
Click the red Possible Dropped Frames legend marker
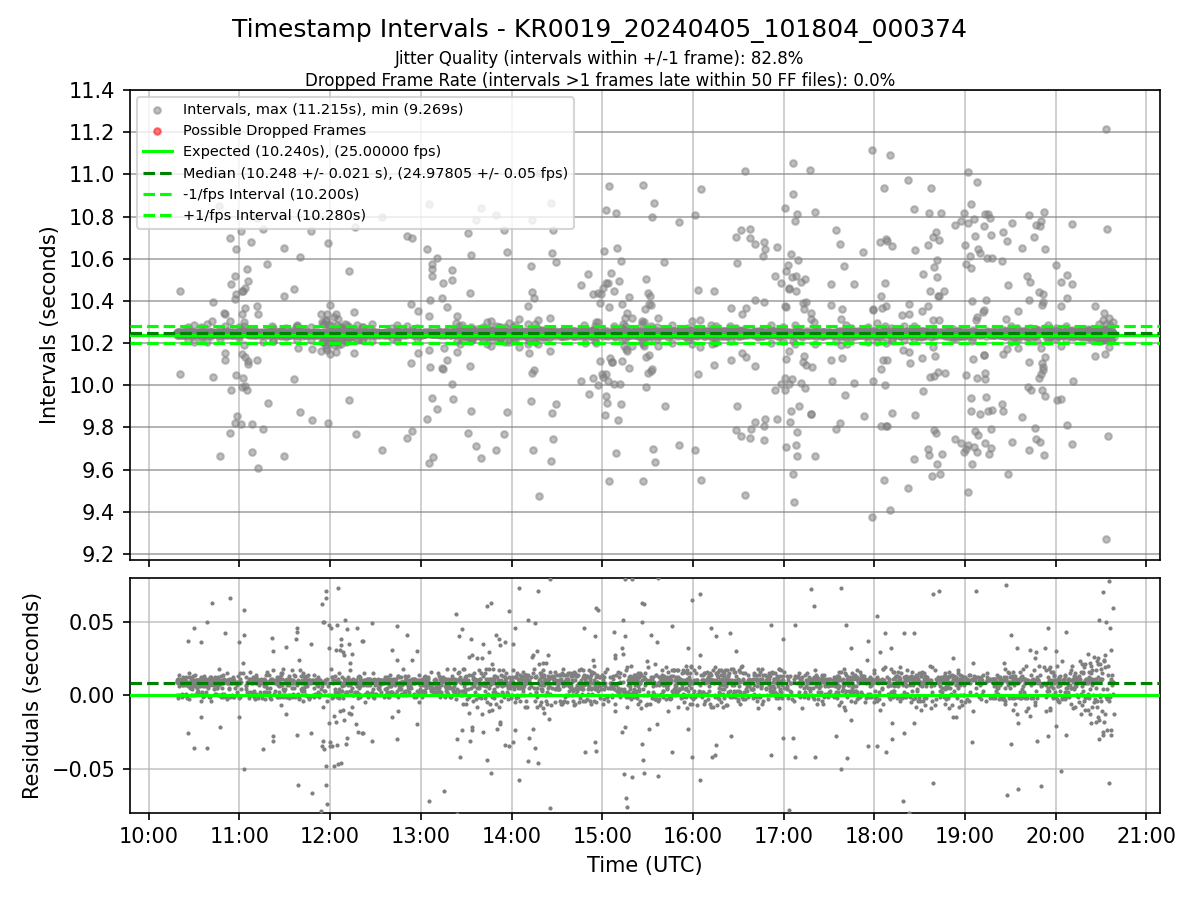click(158, 131)
